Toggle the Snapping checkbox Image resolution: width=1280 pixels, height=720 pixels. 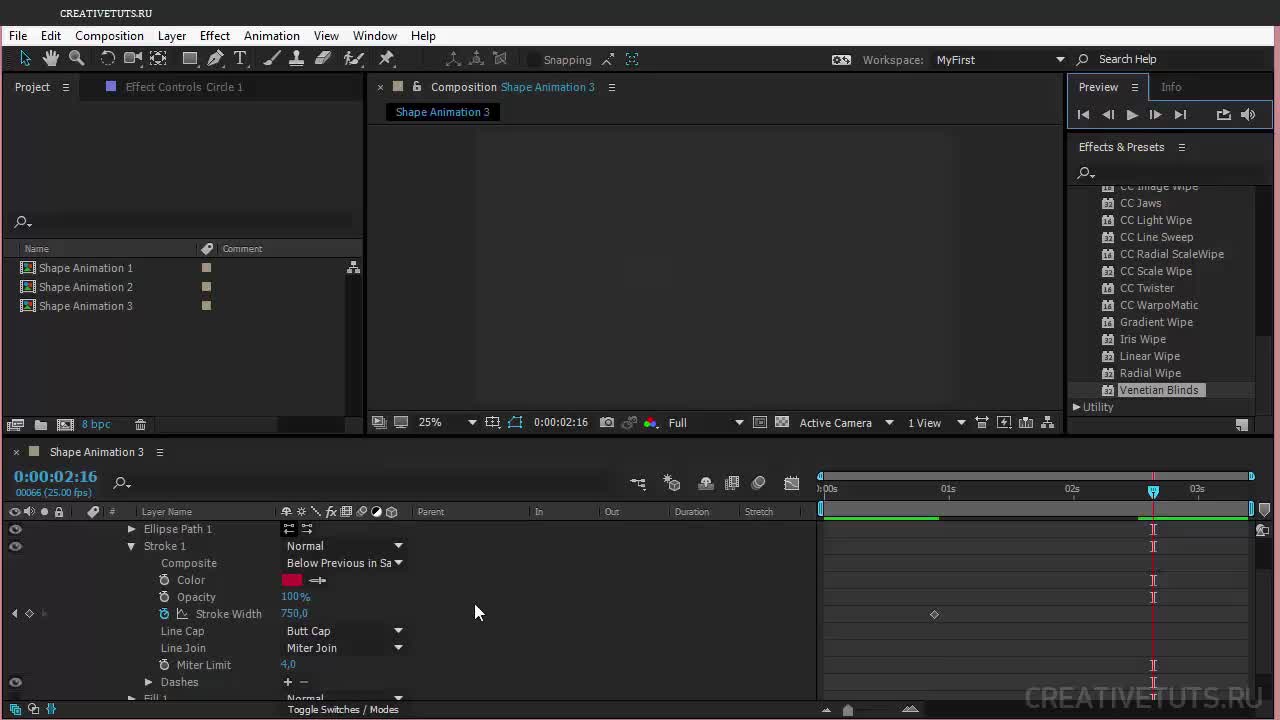(534, 60)
